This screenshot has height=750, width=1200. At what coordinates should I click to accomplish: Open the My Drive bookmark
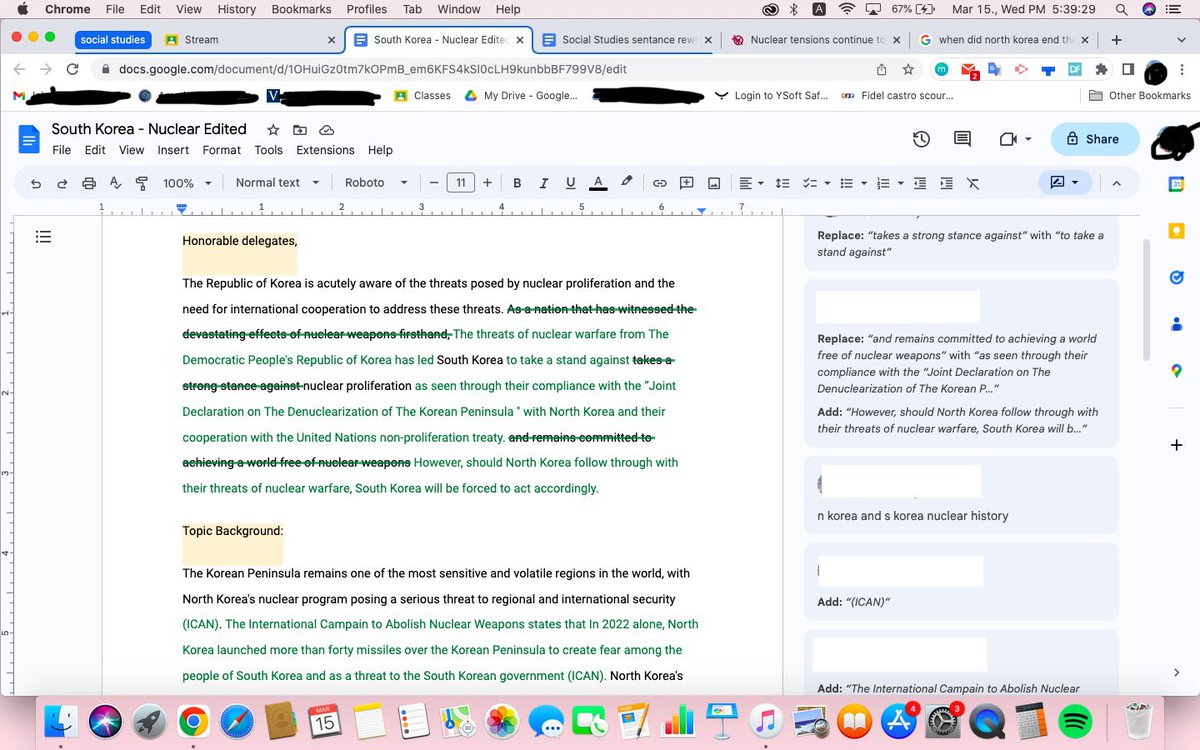[x=520, y=96]
